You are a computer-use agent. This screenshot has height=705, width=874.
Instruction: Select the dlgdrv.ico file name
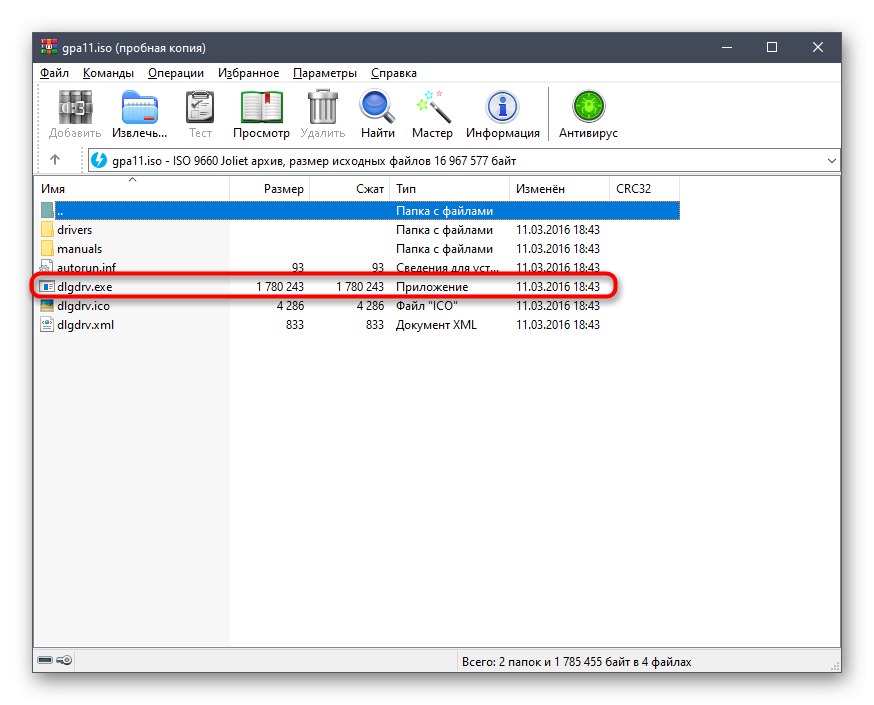click(x=84, y=305)
